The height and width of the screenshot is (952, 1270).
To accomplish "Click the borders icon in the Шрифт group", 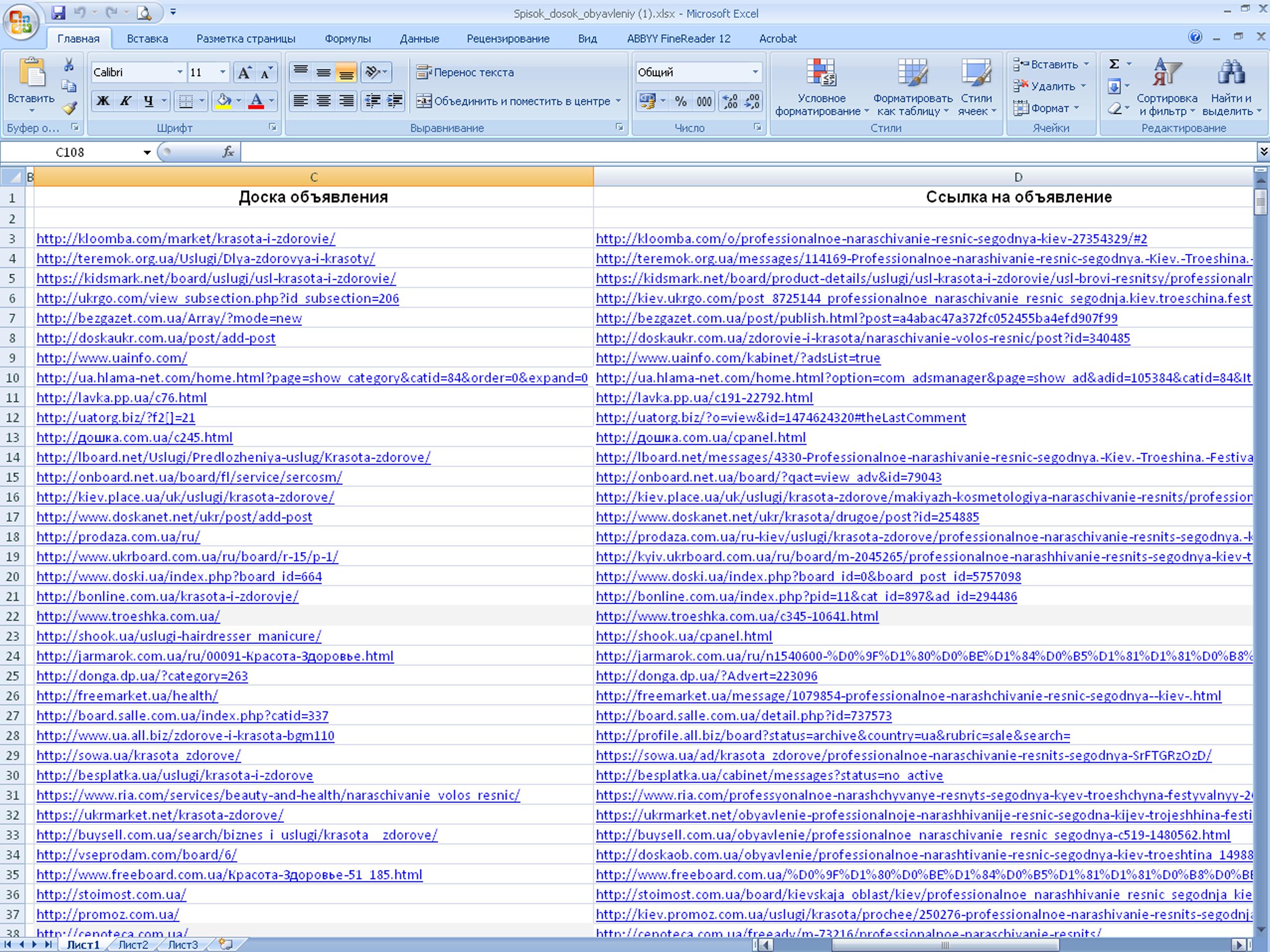I will 186,102.
